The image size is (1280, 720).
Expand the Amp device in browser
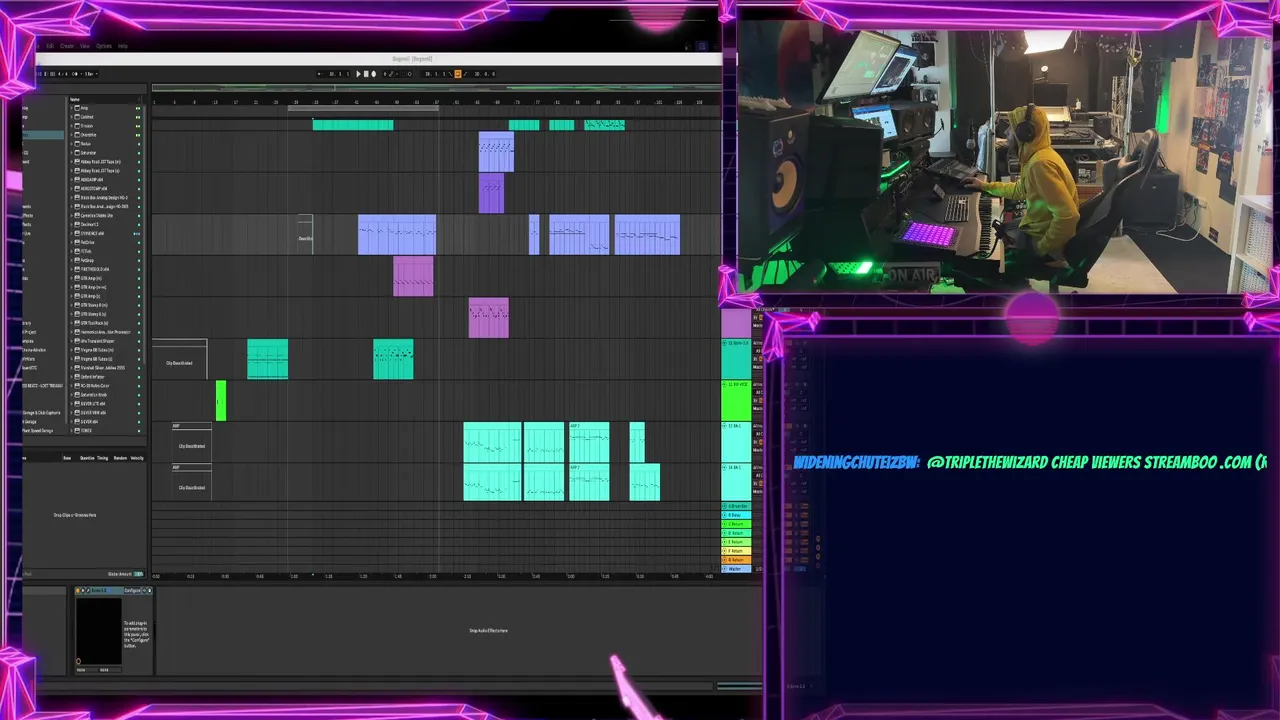pos(72,108)
